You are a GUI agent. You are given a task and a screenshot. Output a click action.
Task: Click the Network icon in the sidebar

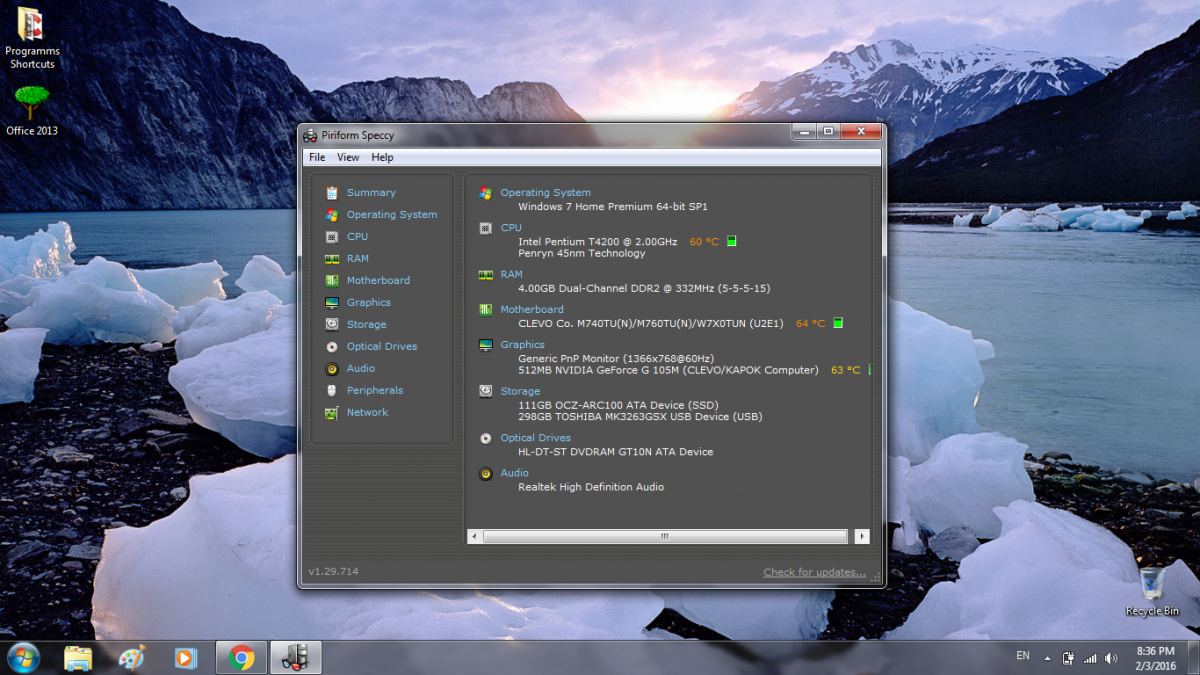[x=331, y=413]
